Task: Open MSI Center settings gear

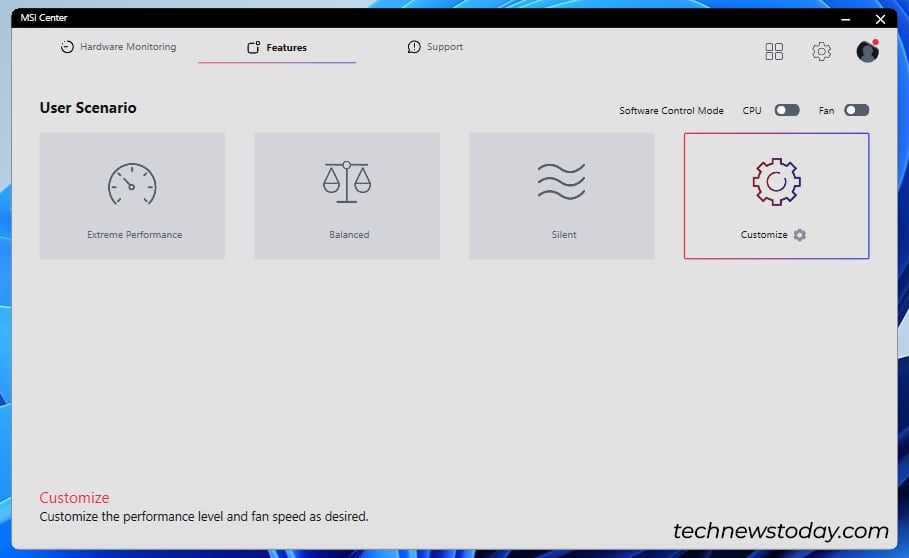Action: pos(821,52)
